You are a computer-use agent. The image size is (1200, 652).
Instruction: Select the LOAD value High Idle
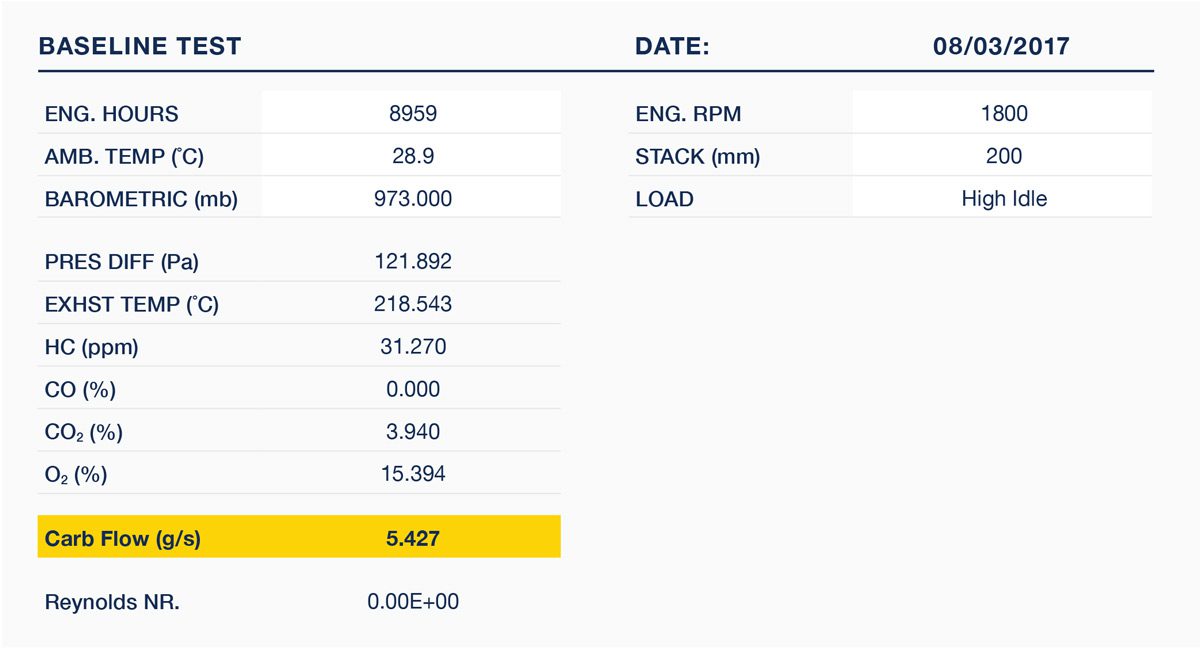tap(1004, 199)
